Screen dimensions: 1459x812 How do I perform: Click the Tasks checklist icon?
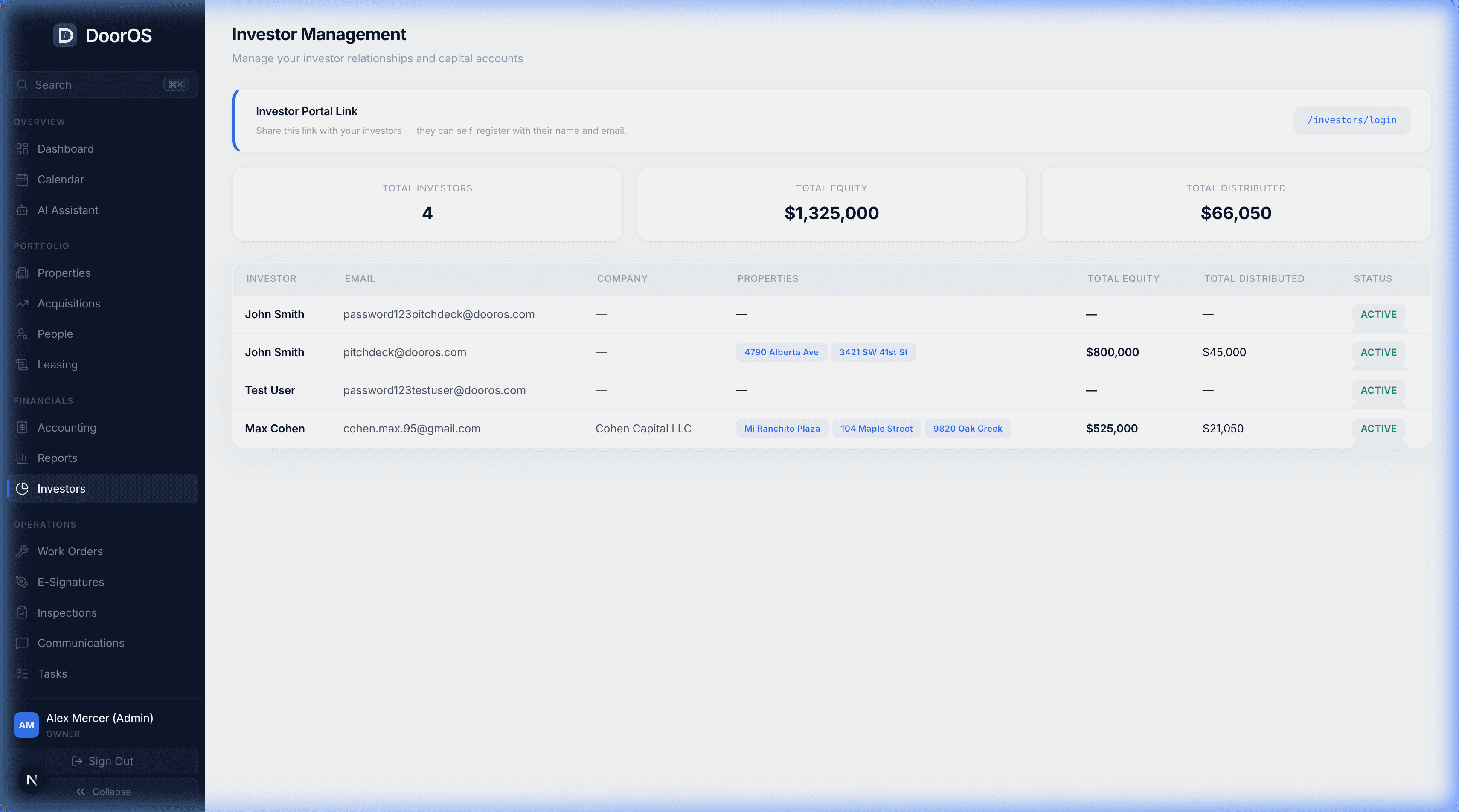pos(22,674)
